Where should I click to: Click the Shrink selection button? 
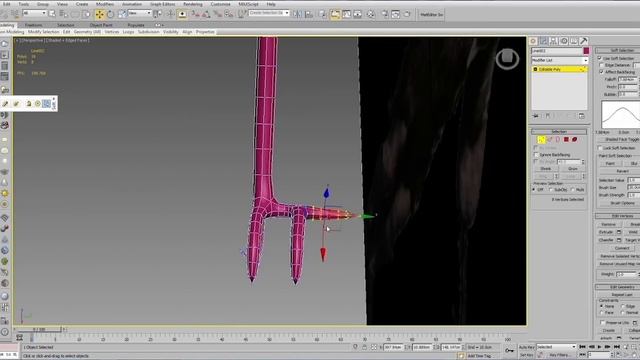(546, 169)
